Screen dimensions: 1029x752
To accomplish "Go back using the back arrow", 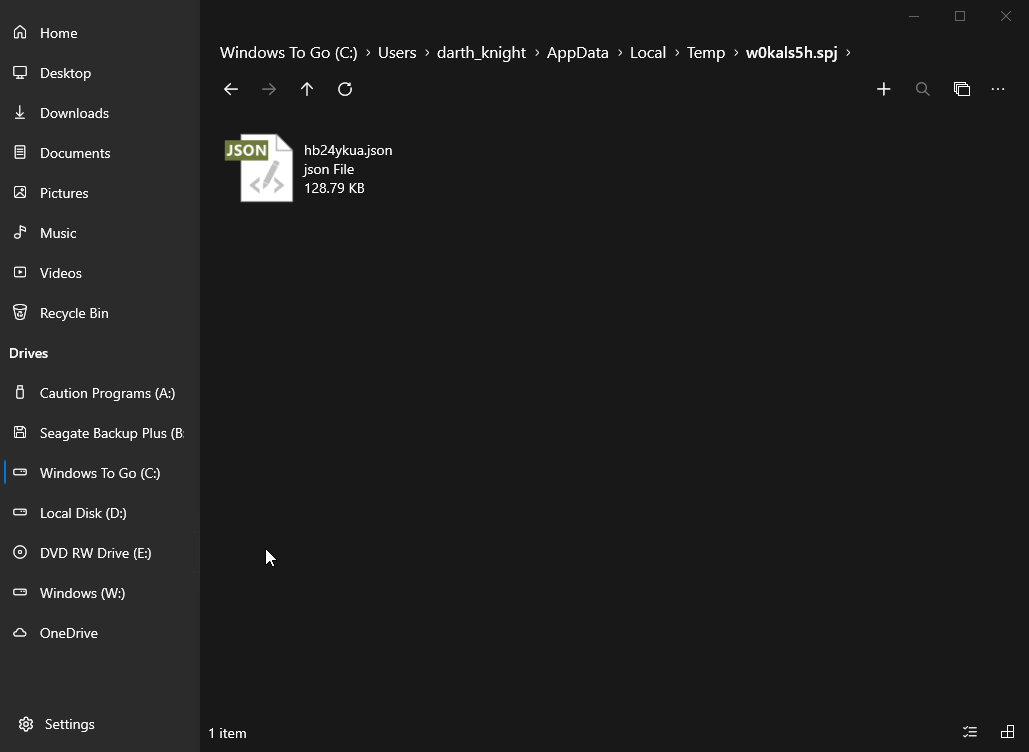I will click(x=230, y=89).
